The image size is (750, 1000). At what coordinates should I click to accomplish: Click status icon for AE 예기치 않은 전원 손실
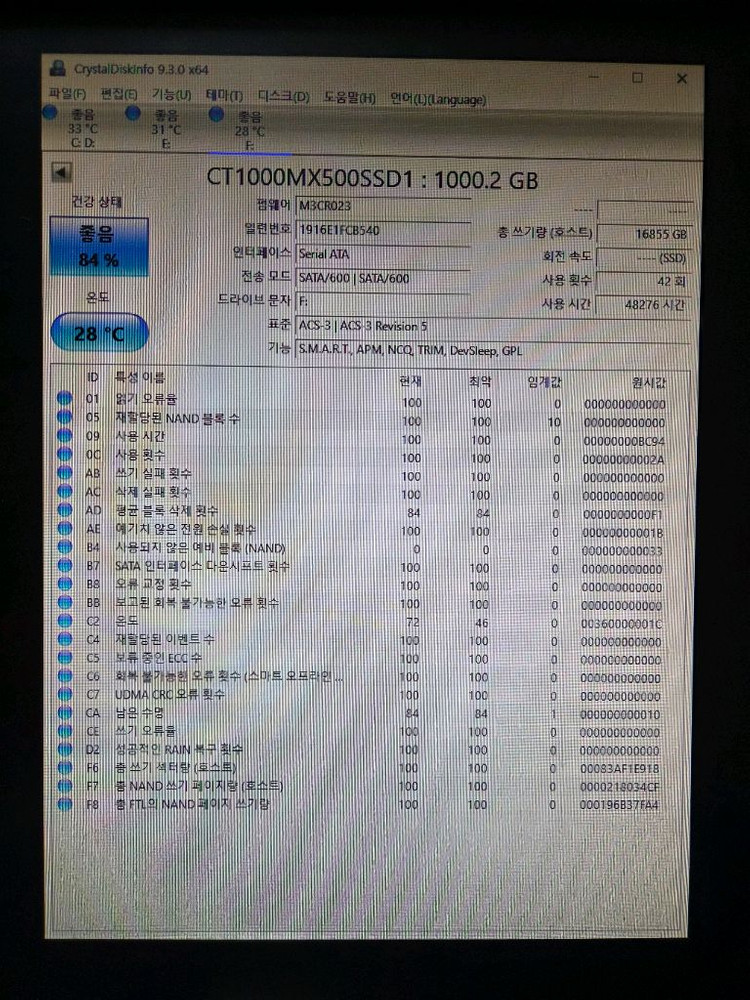[65, 528]
